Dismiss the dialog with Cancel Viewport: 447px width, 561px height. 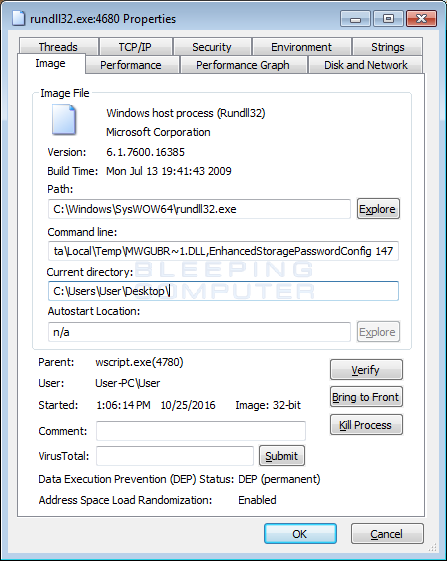click(x=387, y=533)
